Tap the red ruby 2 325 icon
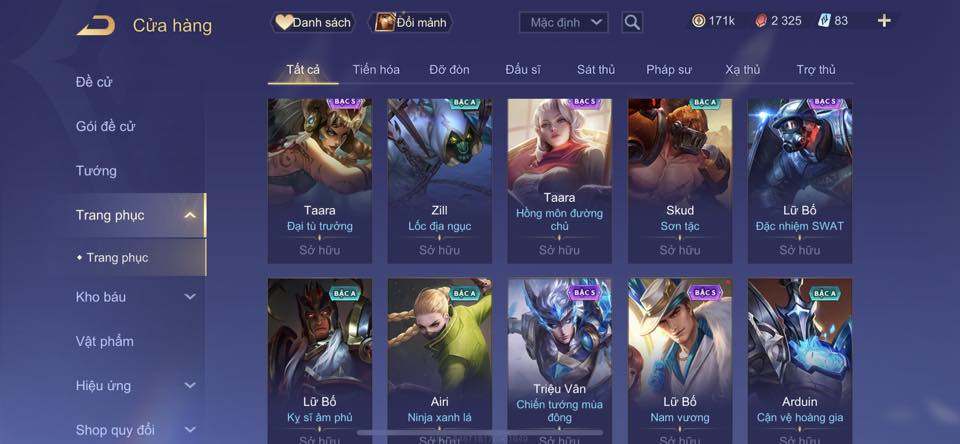 pyautogui.click(x=761, y=21)
